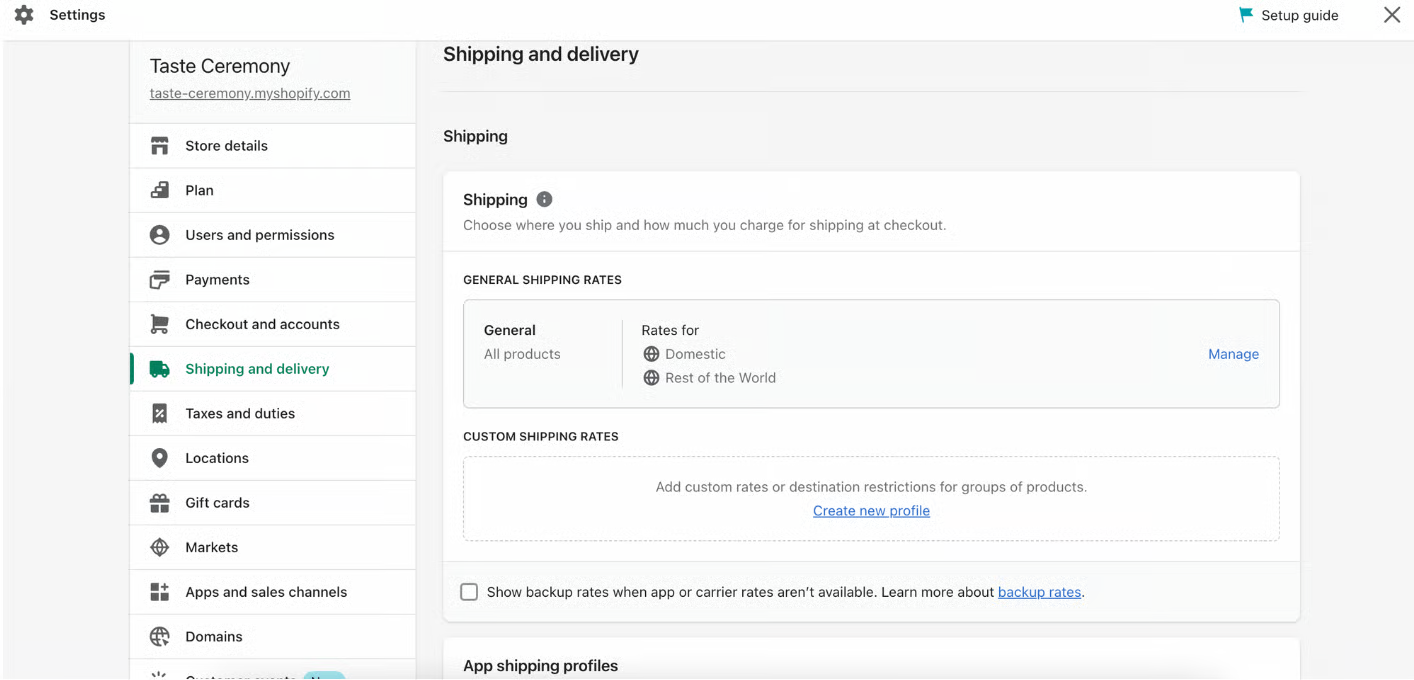This screenshot has height=680, width=1414.
Task: Open the Markets settings section
Action: pos(211,547)
